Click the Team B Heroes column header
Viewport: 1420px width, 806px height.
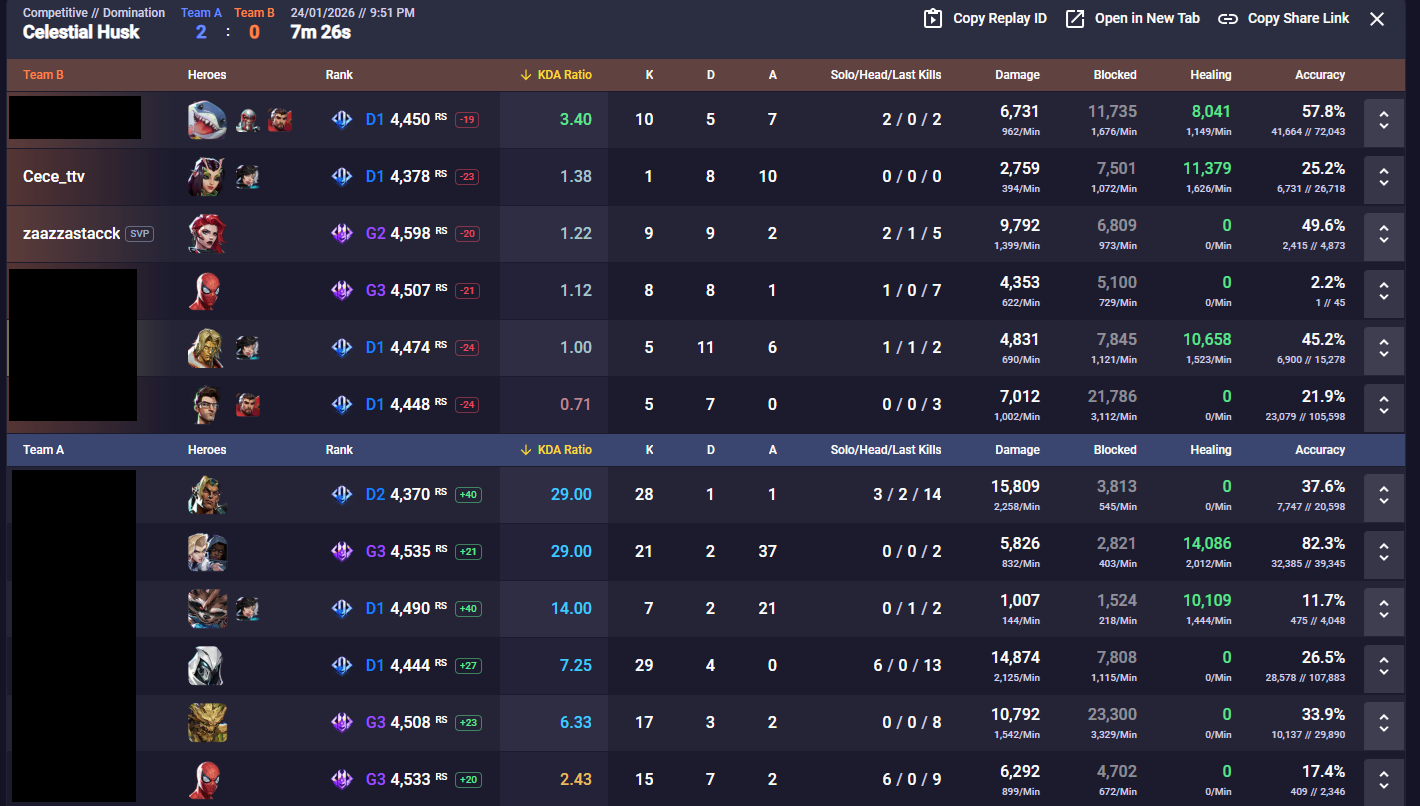pyautogui.click(x=207, y=75)
